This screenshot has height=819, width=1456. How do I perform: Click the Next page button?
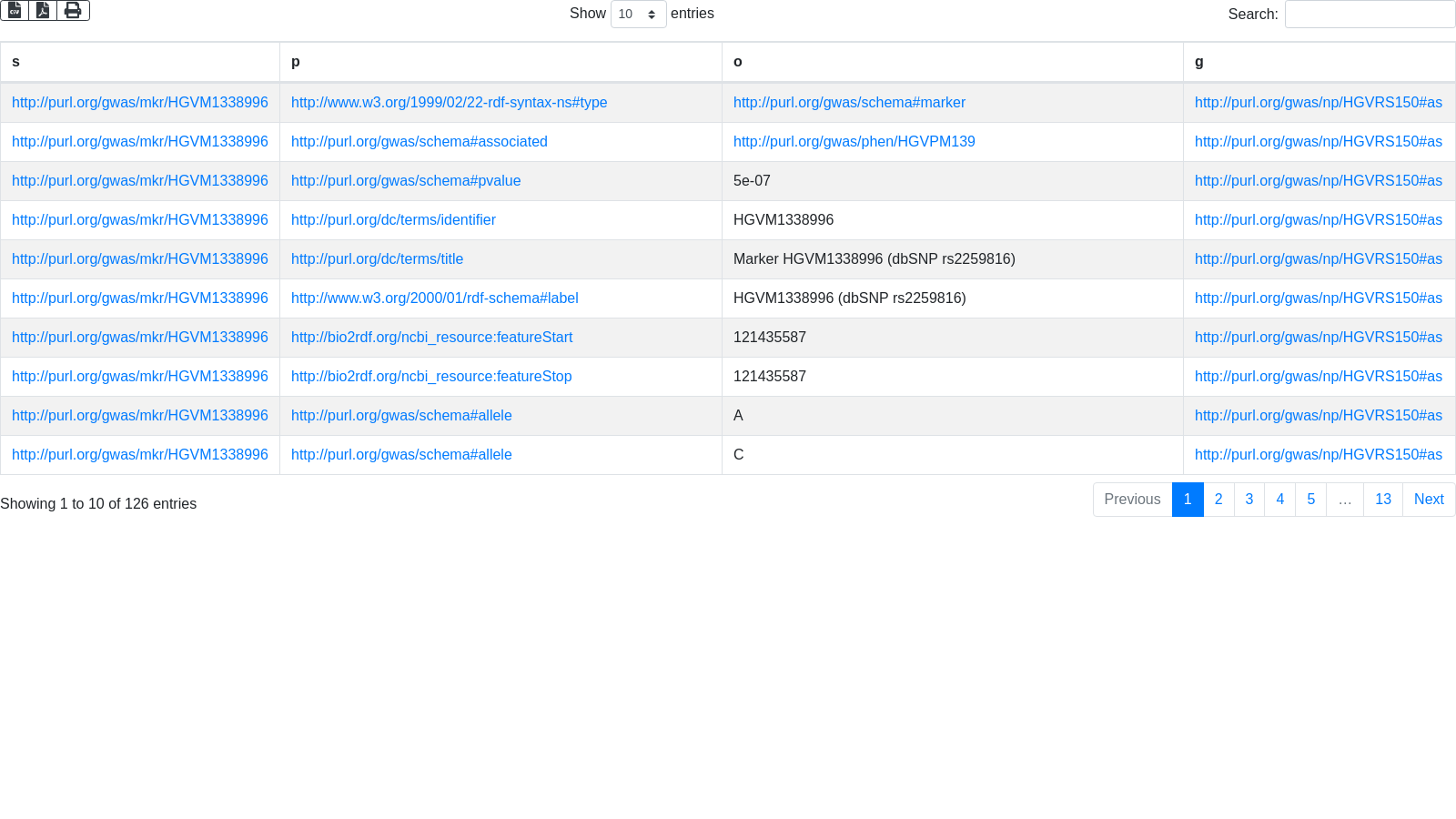point(1429,500)
